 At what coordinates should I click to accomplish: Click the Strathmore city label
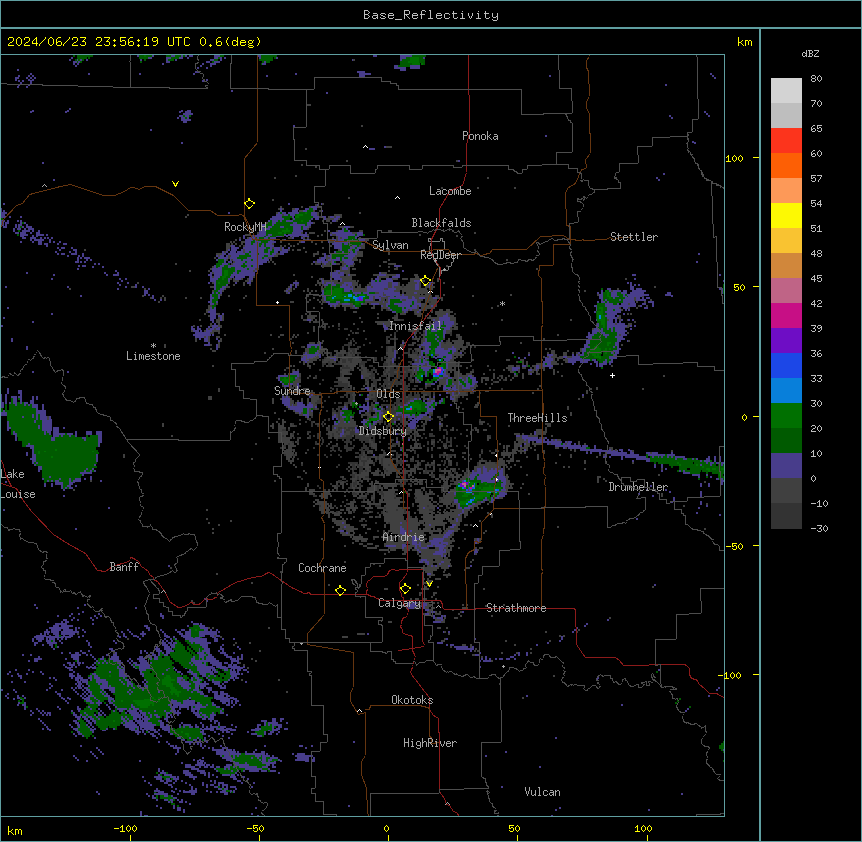tap(516, 608)
